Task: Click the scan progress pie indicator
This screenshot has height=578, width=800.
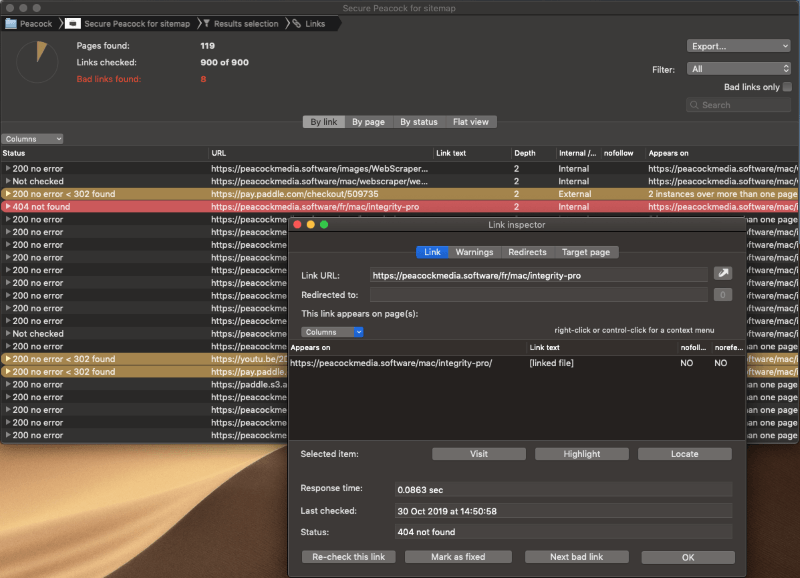Action: 38,63
